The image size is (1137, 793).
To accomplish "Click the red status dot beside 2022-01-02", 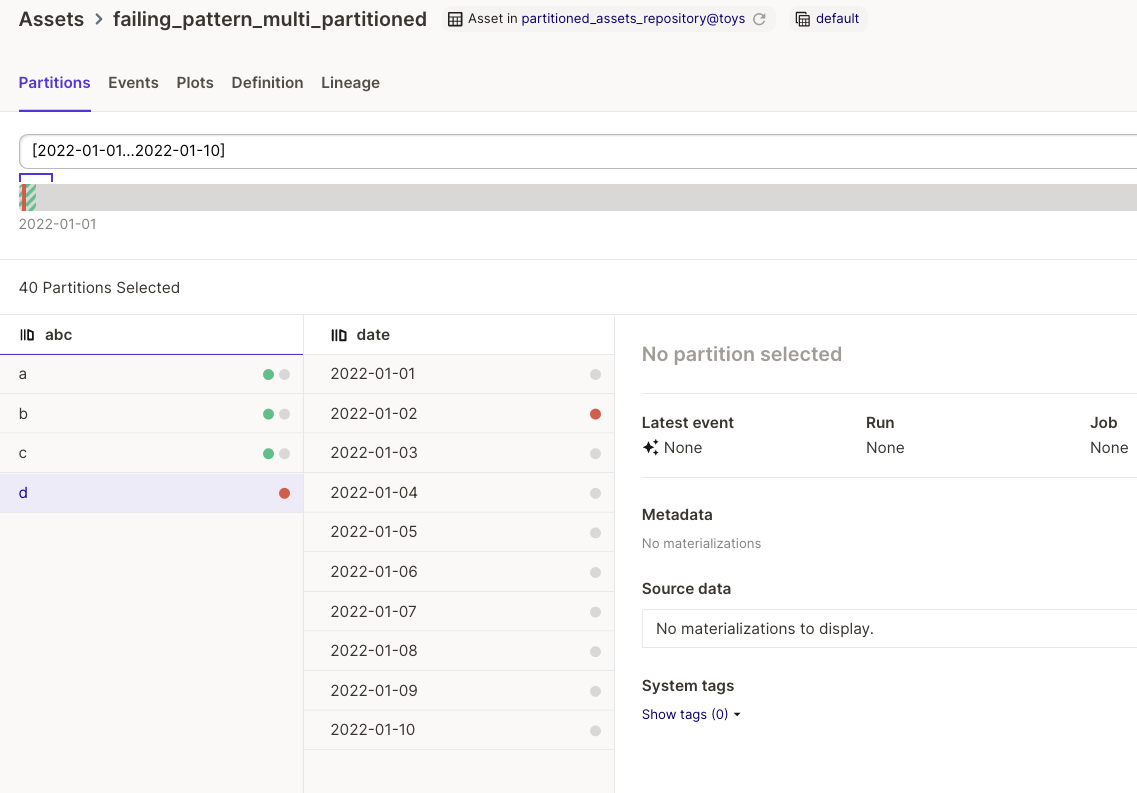I will click(595, 413).
